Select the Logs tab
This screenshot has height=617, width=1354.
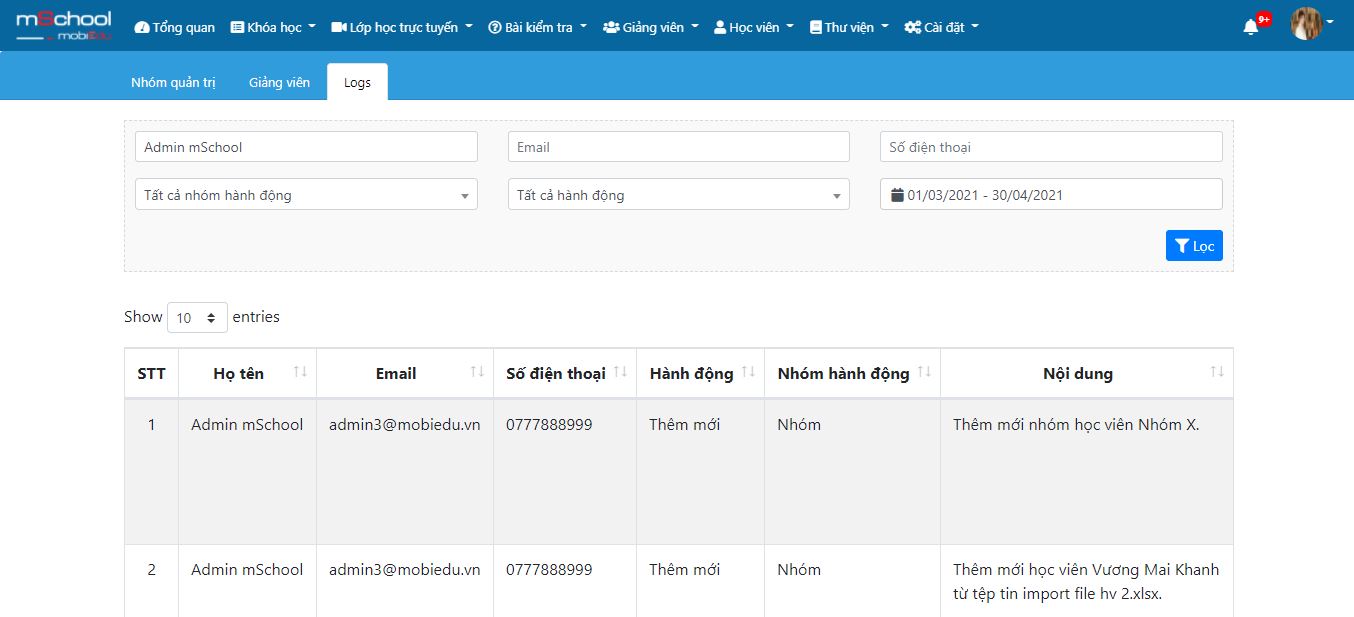point(357,82)
